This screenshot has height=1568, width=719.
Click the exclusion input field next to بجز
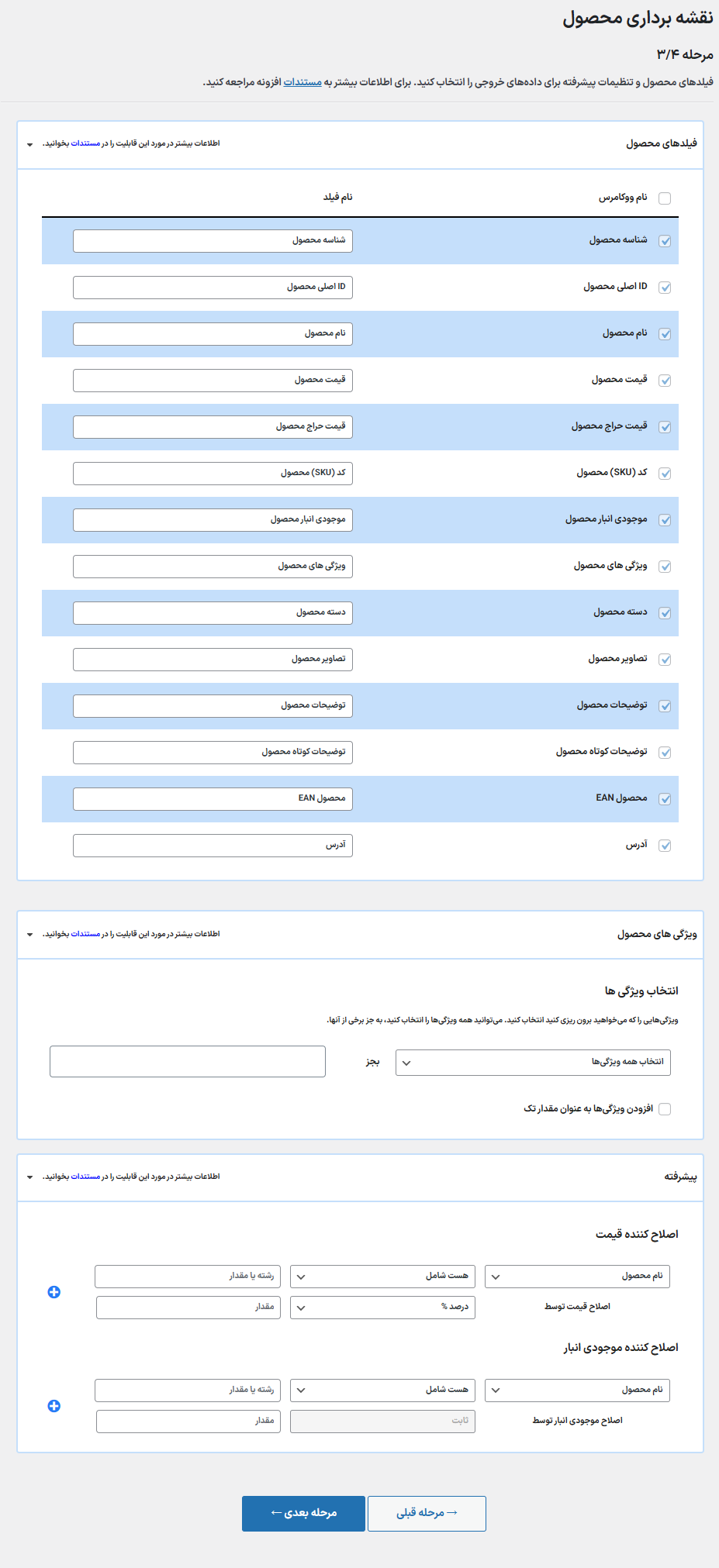click(x=188, y=1061)
